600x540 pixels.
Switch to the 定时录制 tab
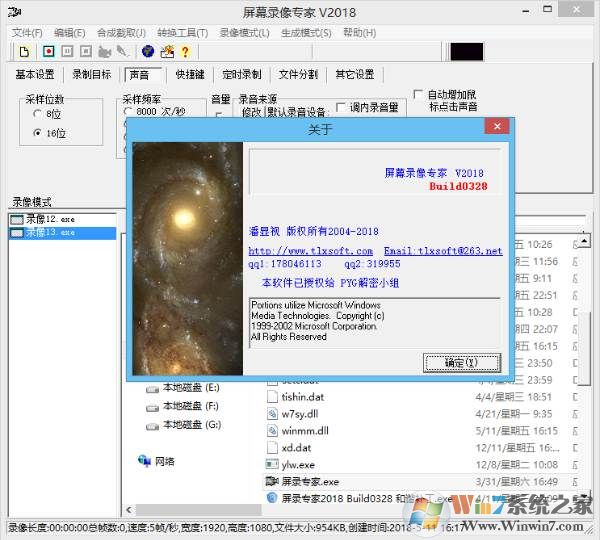click(x=242, y=74)
